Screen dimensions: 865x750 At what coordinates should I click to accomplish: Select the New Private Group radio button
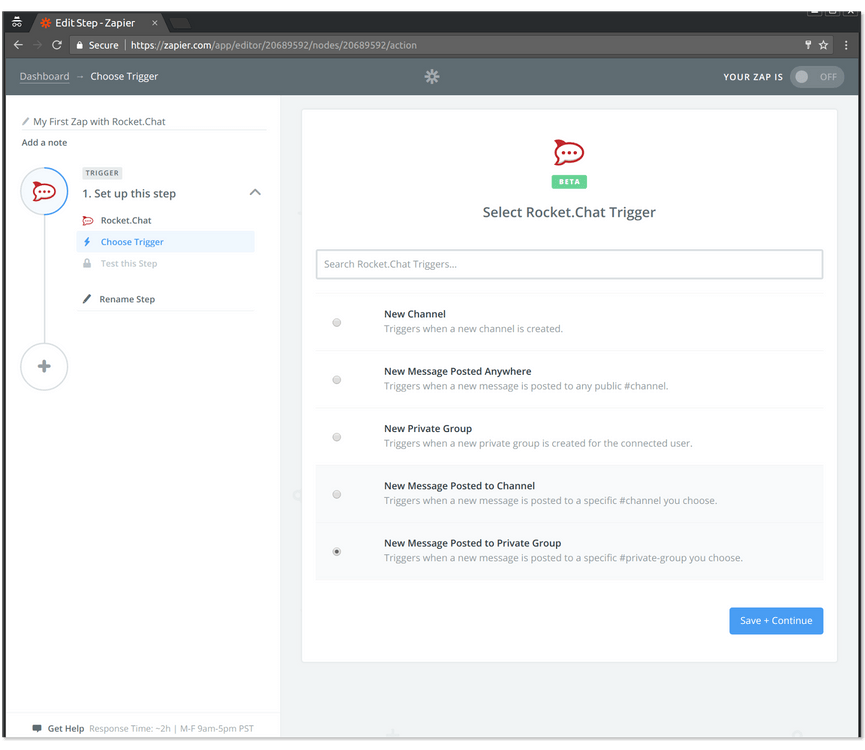tap(337, 437)
